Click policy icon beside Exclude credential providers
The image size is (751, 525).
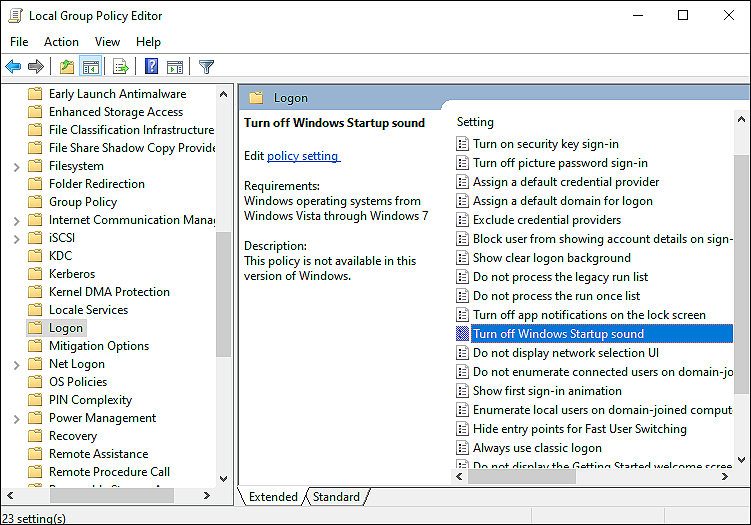pyautogui.click(x=462, y=220)
